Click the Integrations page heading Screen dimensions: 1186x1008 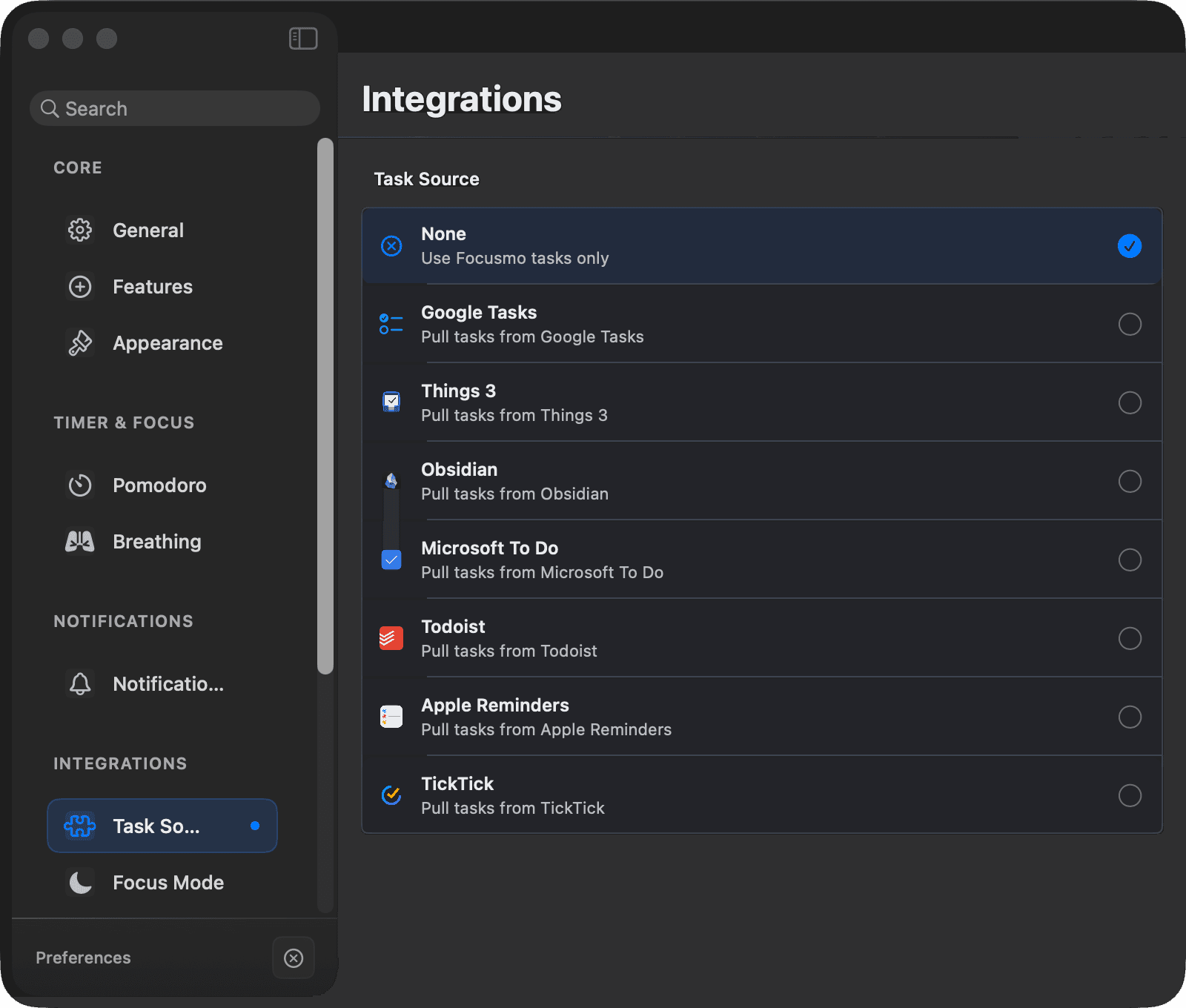click(462, 99)
